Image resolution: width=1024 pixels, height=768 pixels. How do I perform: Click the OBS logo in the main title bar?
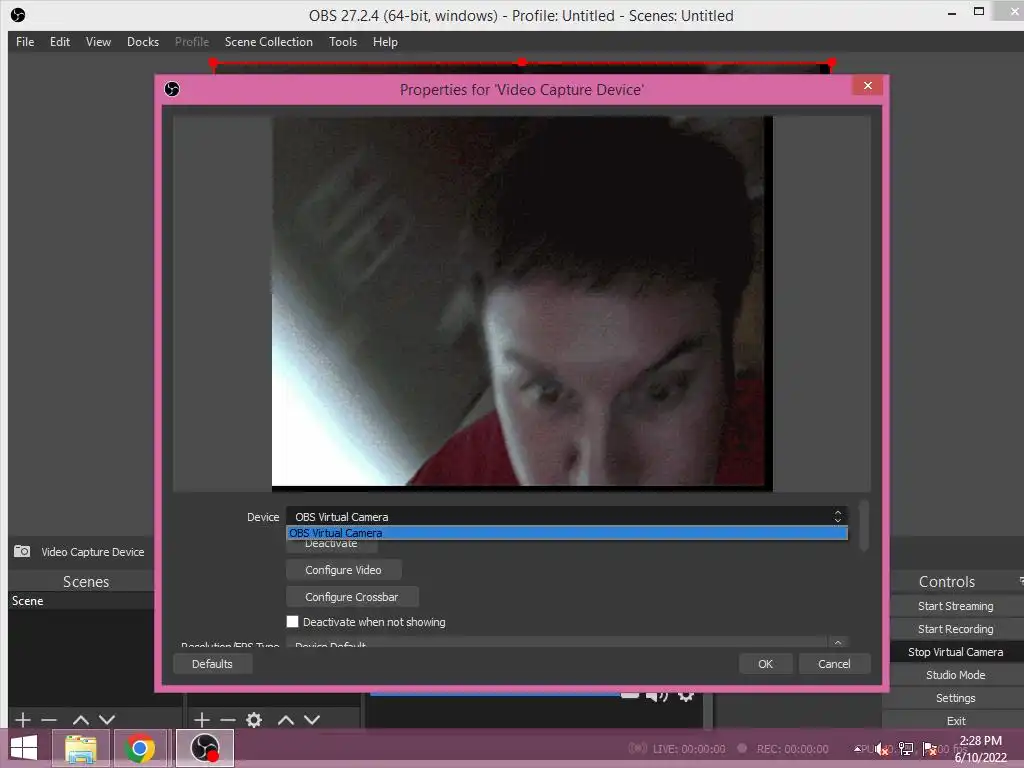[x=18, y=15]
